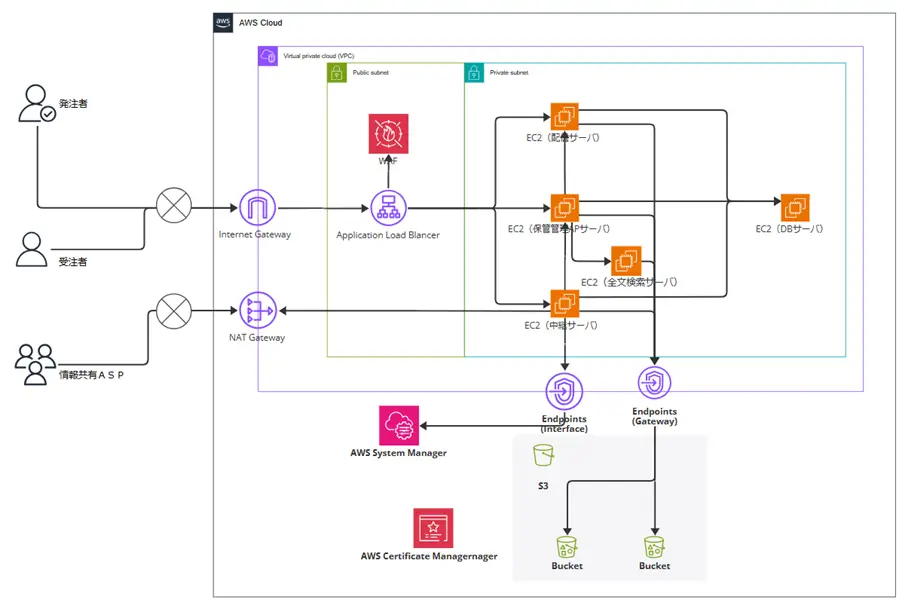This screenshot has height=600, width=899.
Task: Select the Internet Gateway icon
Action: [x=257, y=208]
